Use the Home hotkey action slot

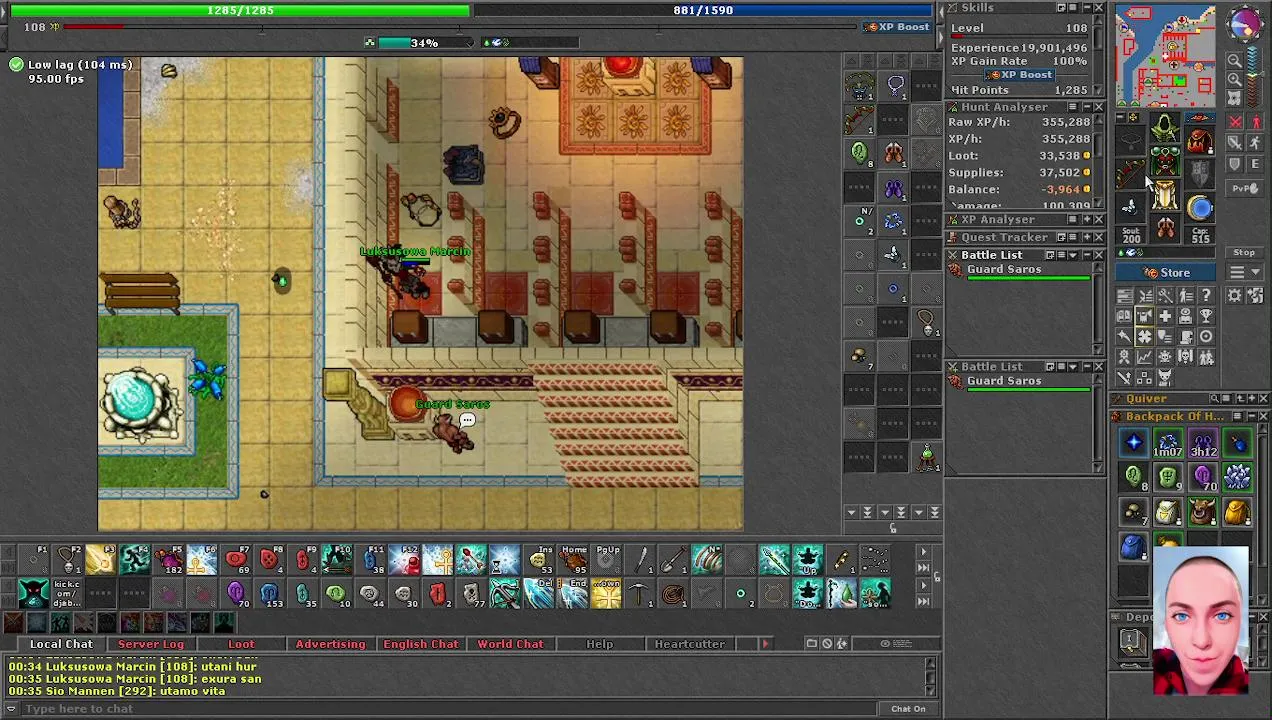(x=572, y=560)
